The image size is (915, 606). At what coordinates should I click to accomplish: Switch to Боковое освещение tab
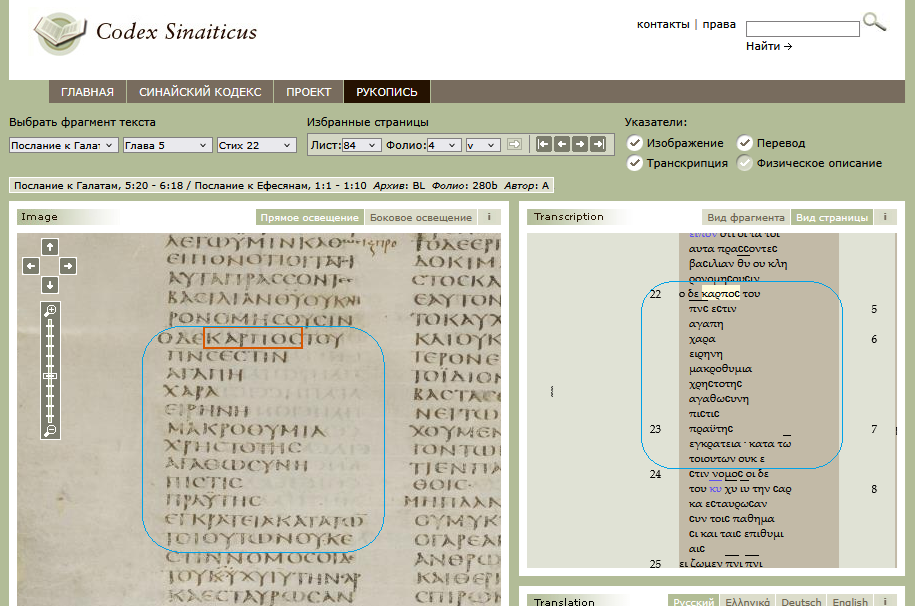420,217
